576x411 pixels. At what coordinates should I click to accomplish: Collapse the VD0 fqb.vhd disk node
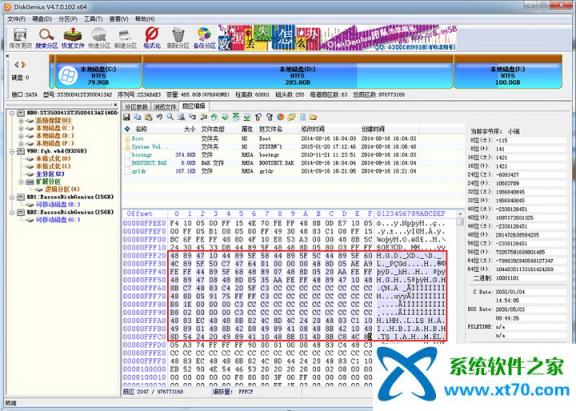(x=12, y=151)
